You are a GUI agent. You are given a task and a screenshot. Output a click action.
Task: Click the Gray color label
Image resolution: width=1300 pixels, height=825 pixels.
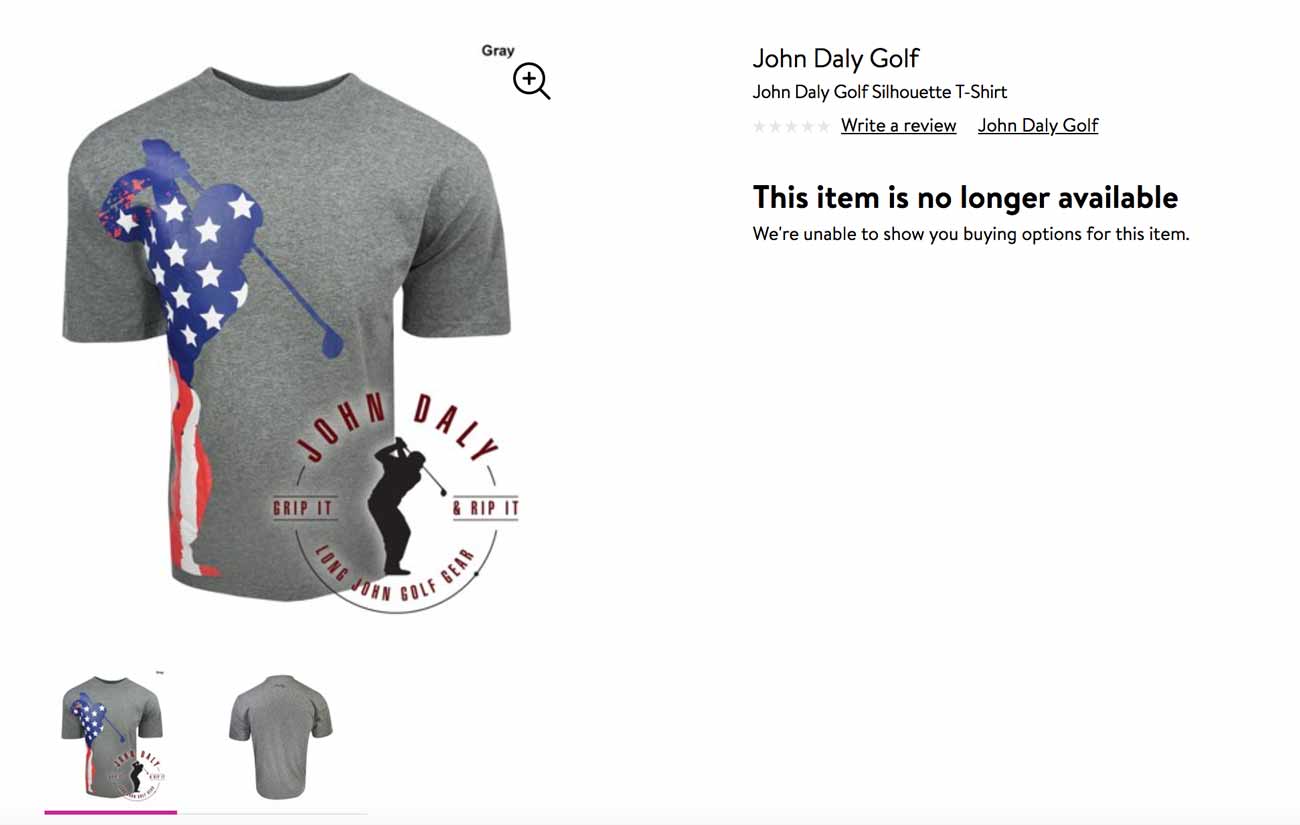(x=498, y=51)
